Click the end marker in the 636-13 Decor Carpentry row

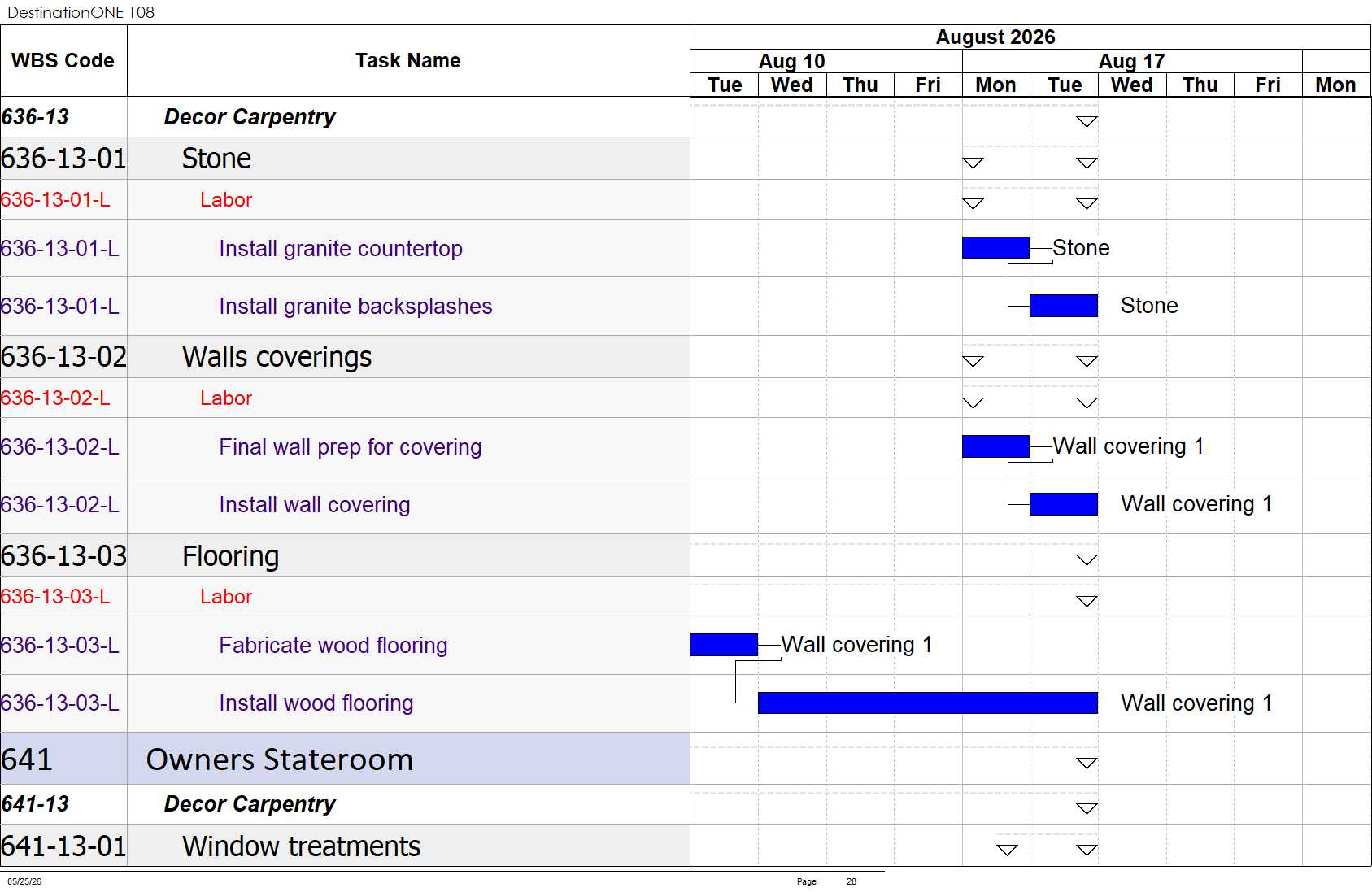[x=1087, y=122]
